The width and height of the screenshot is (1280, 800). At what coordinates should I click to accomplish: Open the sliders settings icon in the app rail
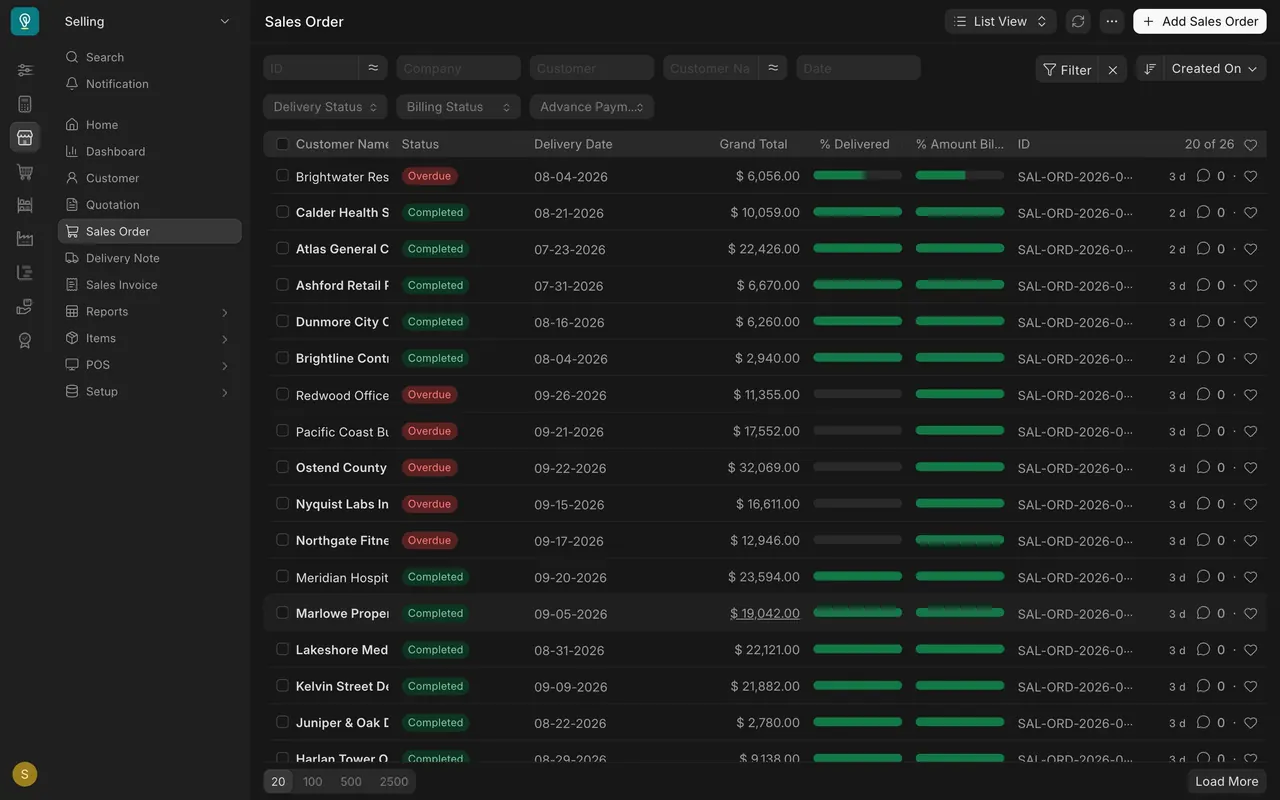[25, 70]
